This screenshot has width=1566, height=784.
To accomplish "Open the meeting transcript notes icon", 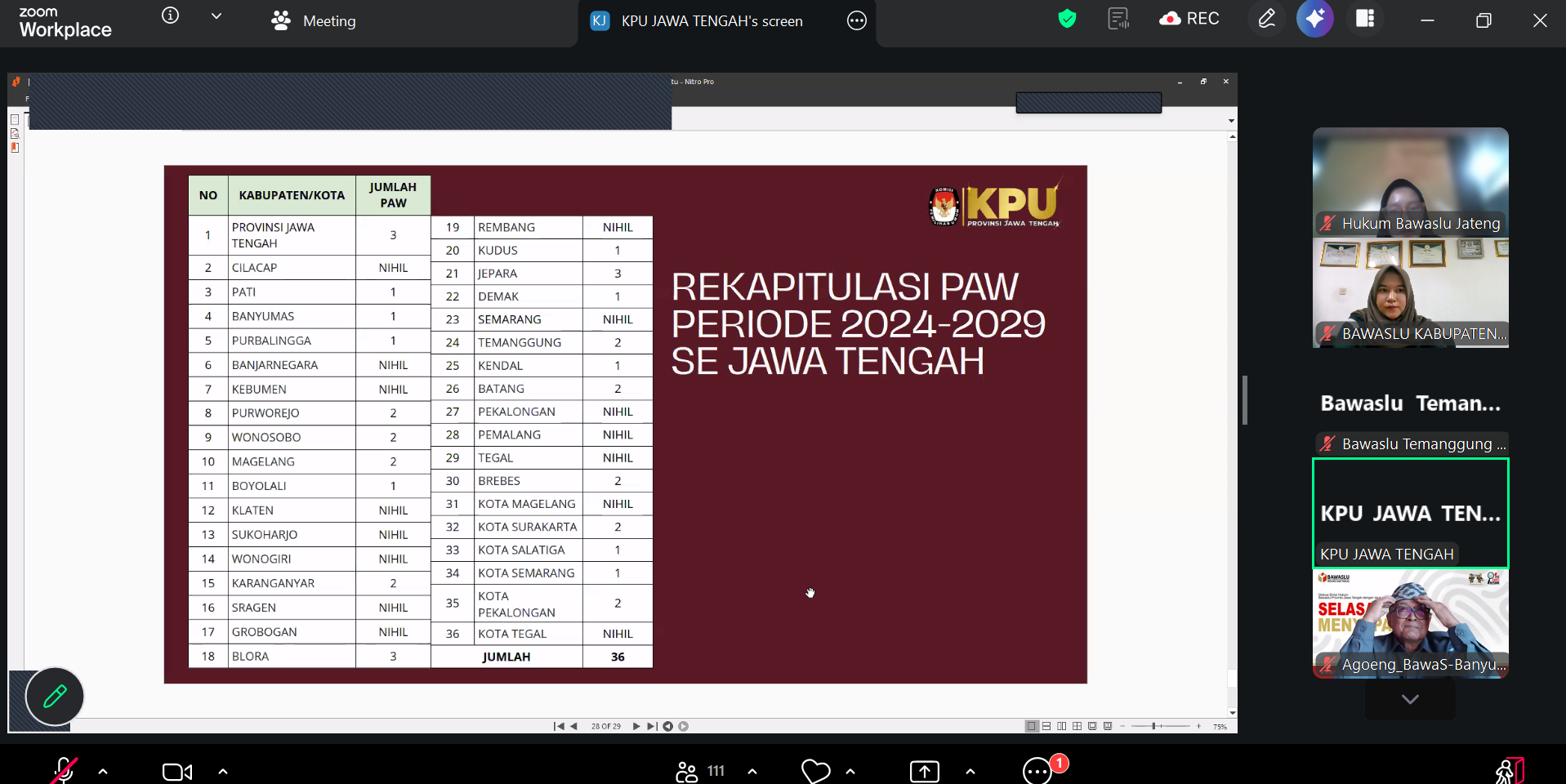I will (x=1118, y=19).
